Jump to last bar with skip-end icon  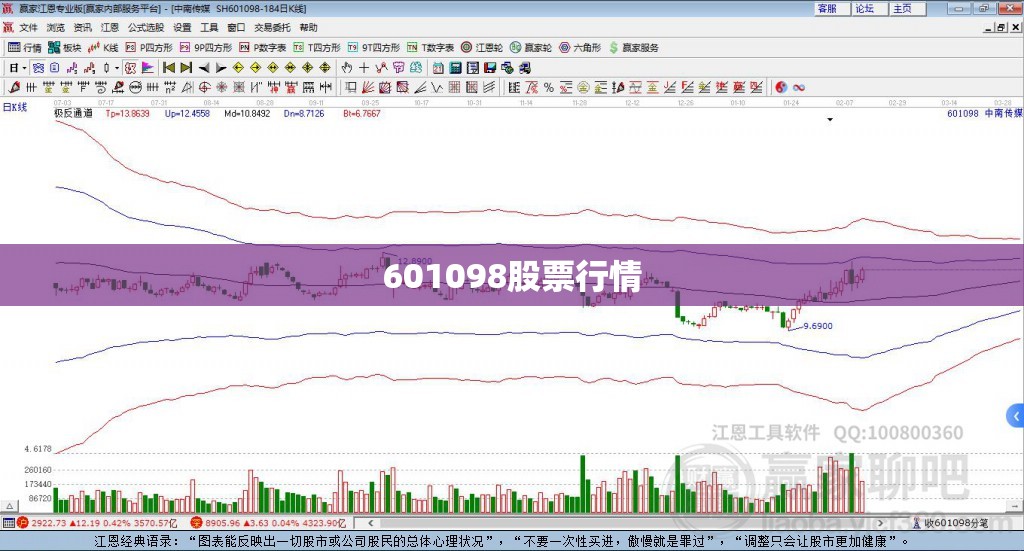click(x=186, y=68)
